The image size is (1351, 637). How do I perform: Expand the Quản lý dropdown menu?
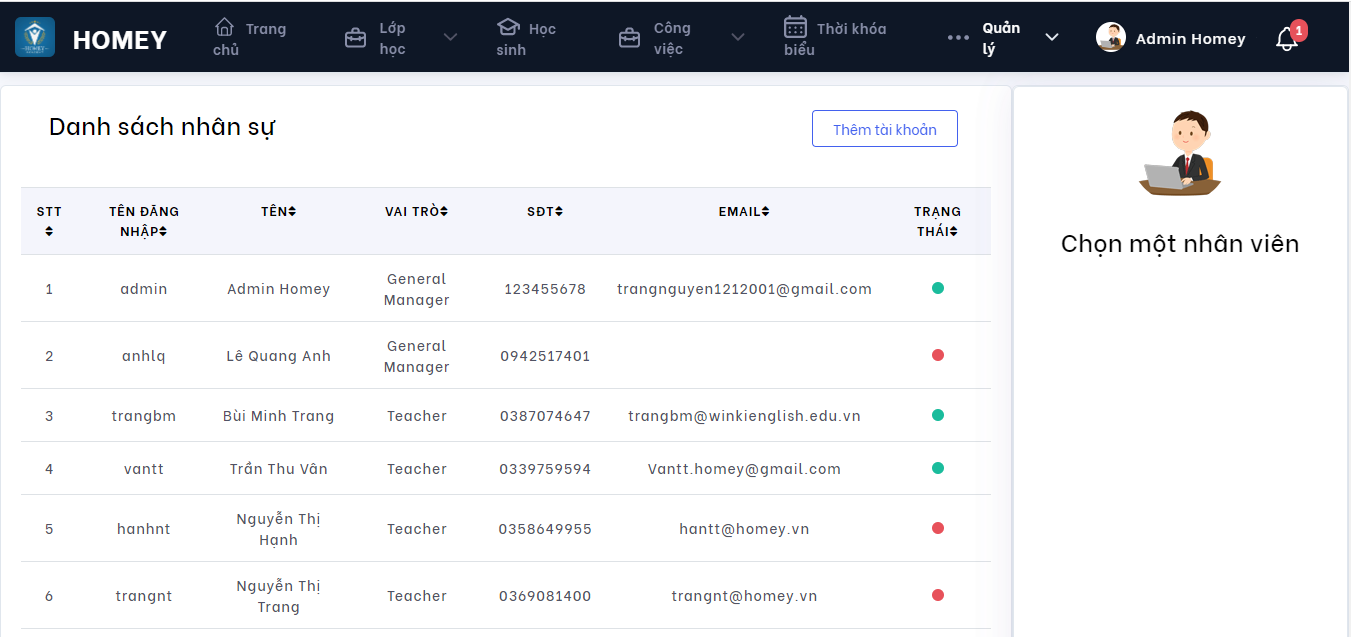1051,38
